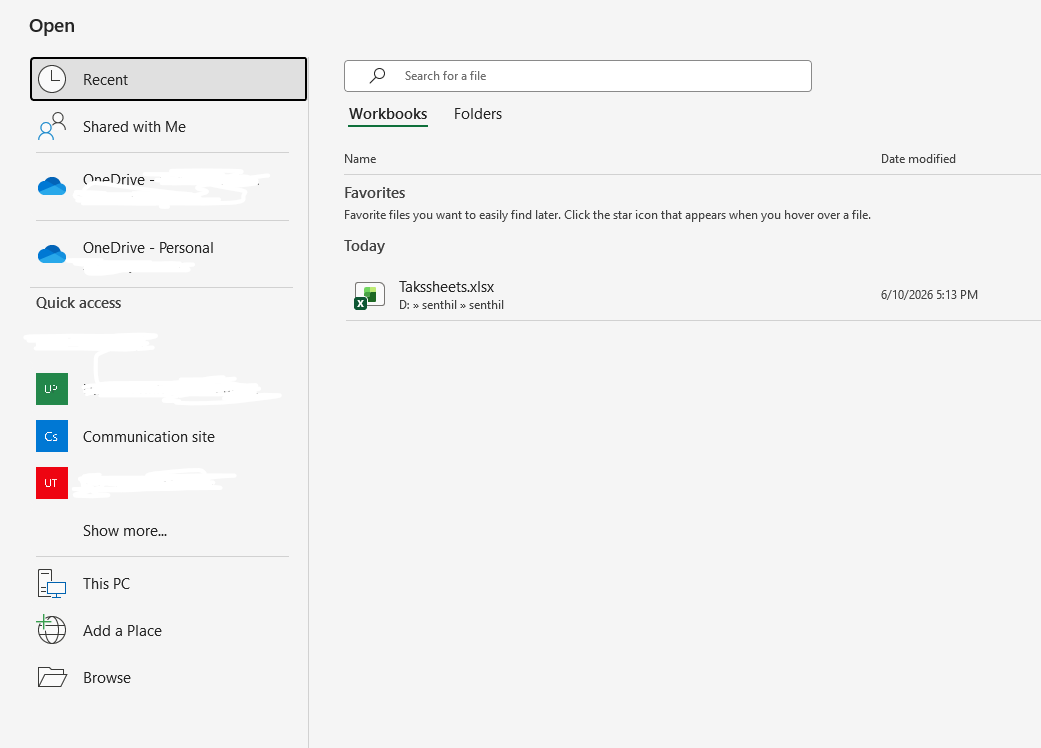
Task: Click the computer icon beside This PC
Action: click(52, 583)
